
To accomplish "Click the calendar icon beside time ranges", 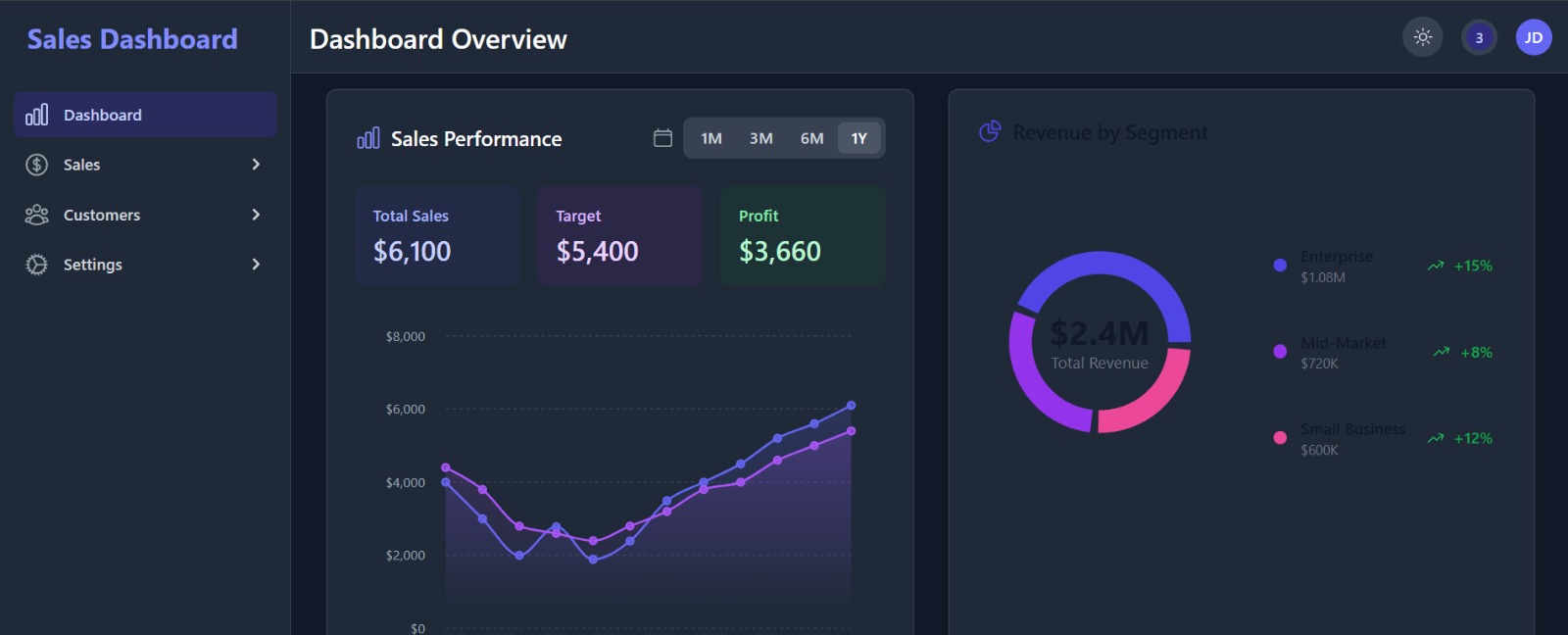I will point(662,138).
